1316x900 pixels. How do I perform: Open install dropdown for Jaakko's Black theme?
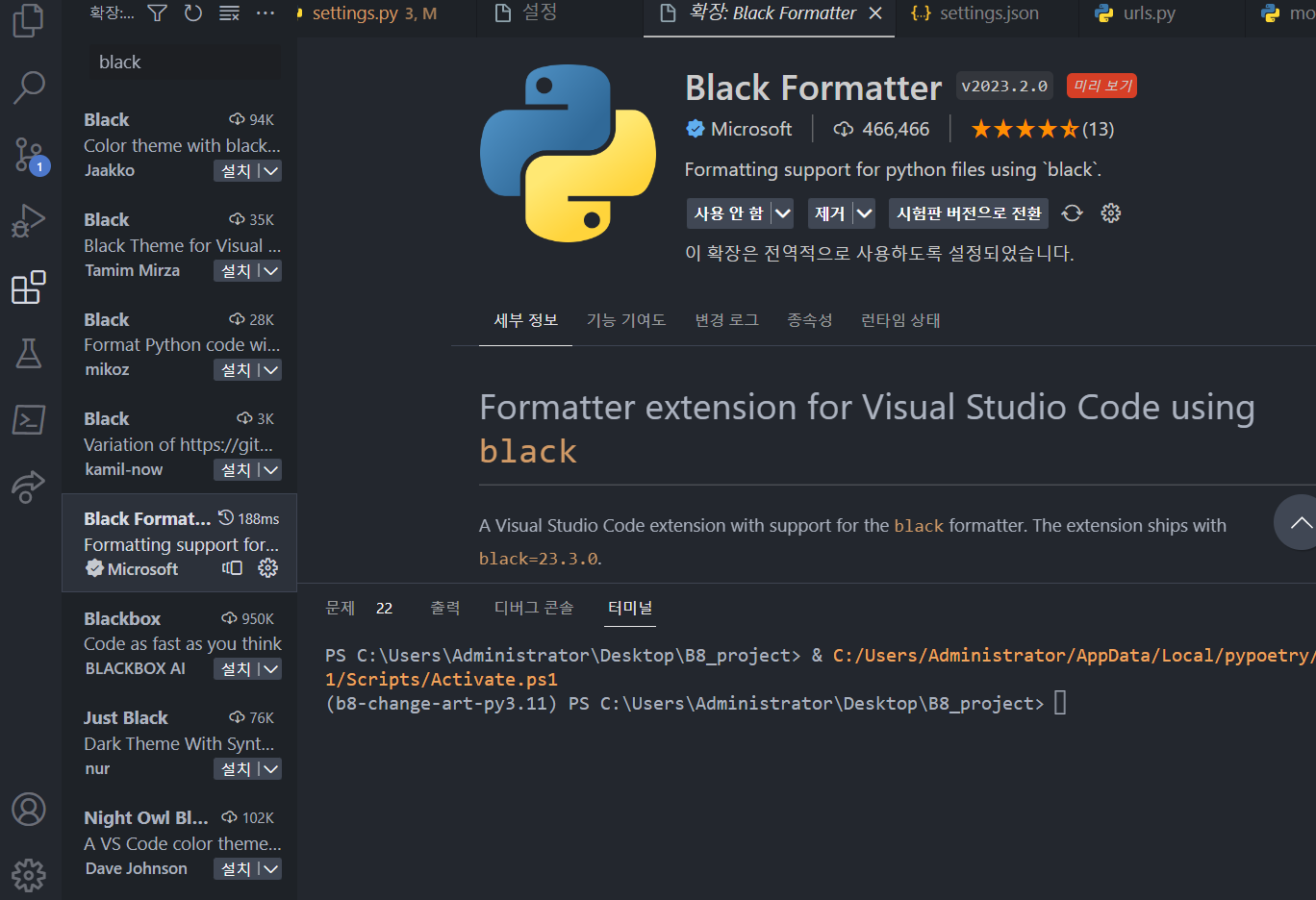pyautogui.click(x=271, y=171)
